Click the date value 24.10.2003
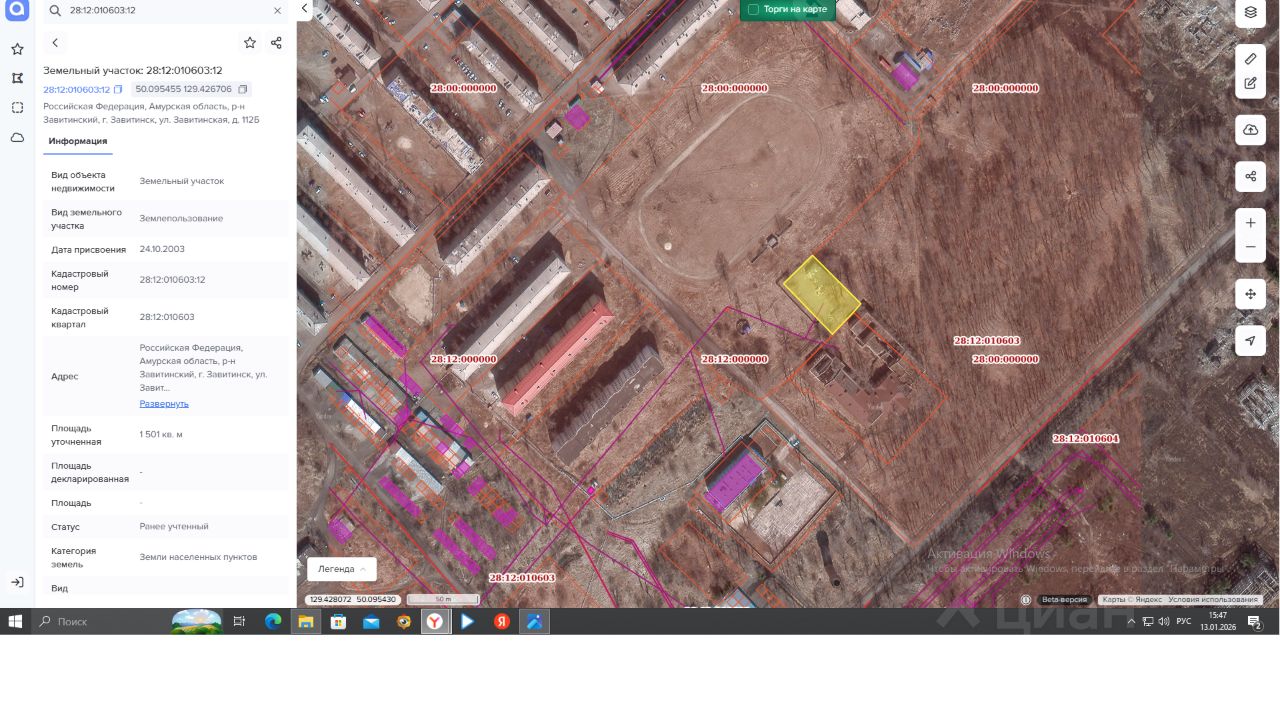 click(x=162, y=249)
